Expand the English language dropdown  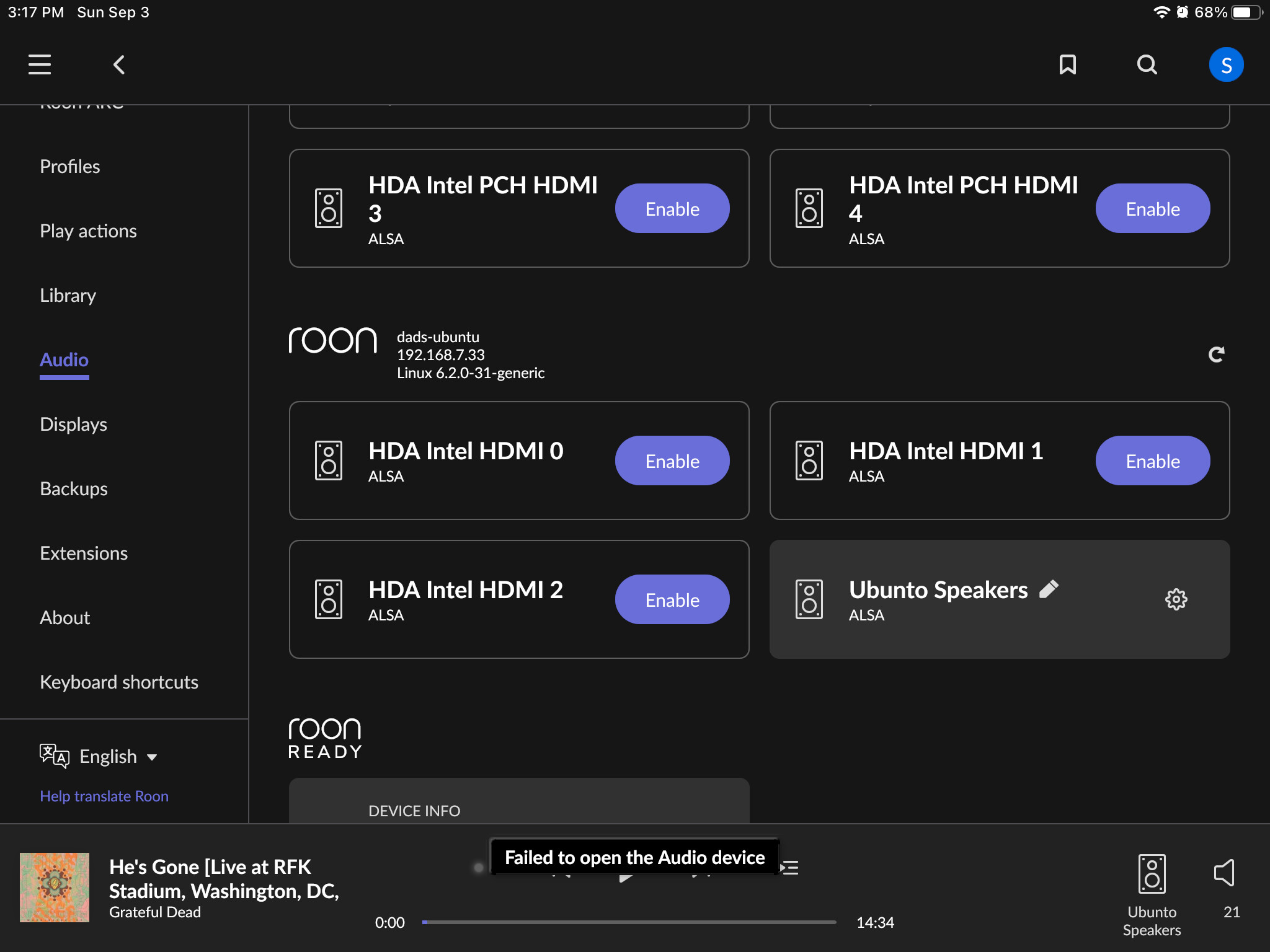[x=118, y=756]
